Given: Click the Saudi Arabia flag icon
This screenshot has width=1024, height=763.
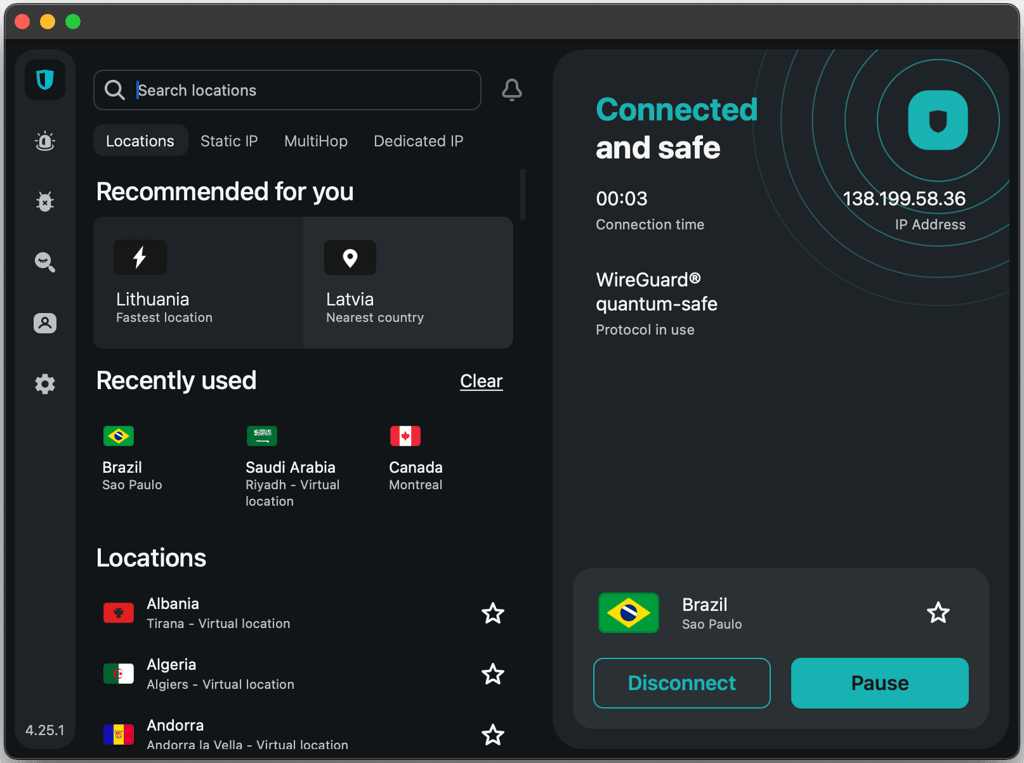Looking at the screenshot, I should point(262,436).
